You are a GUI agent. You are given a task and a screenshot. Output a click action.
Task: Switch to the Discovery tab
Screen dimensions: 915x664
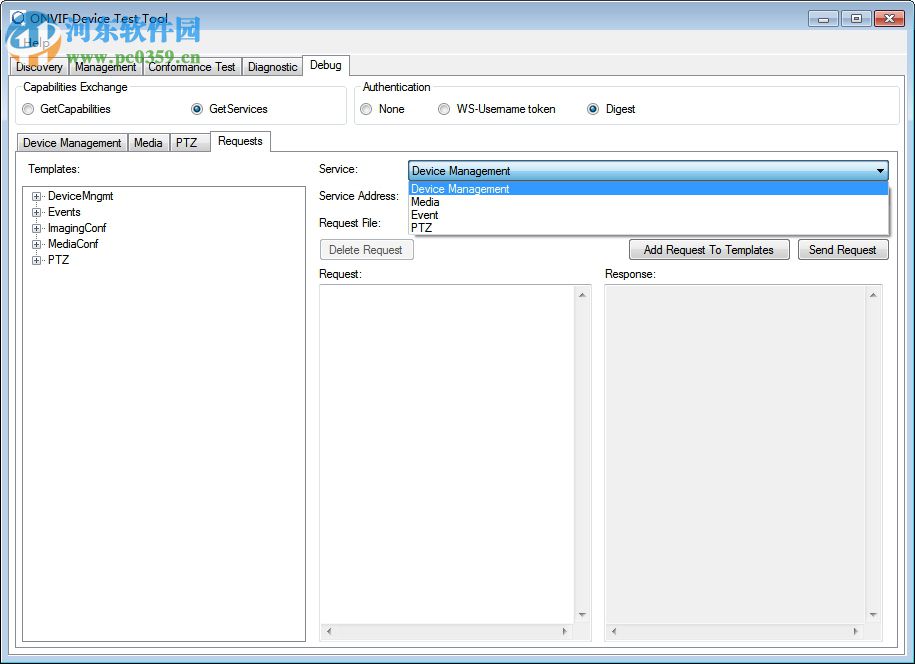38,67
